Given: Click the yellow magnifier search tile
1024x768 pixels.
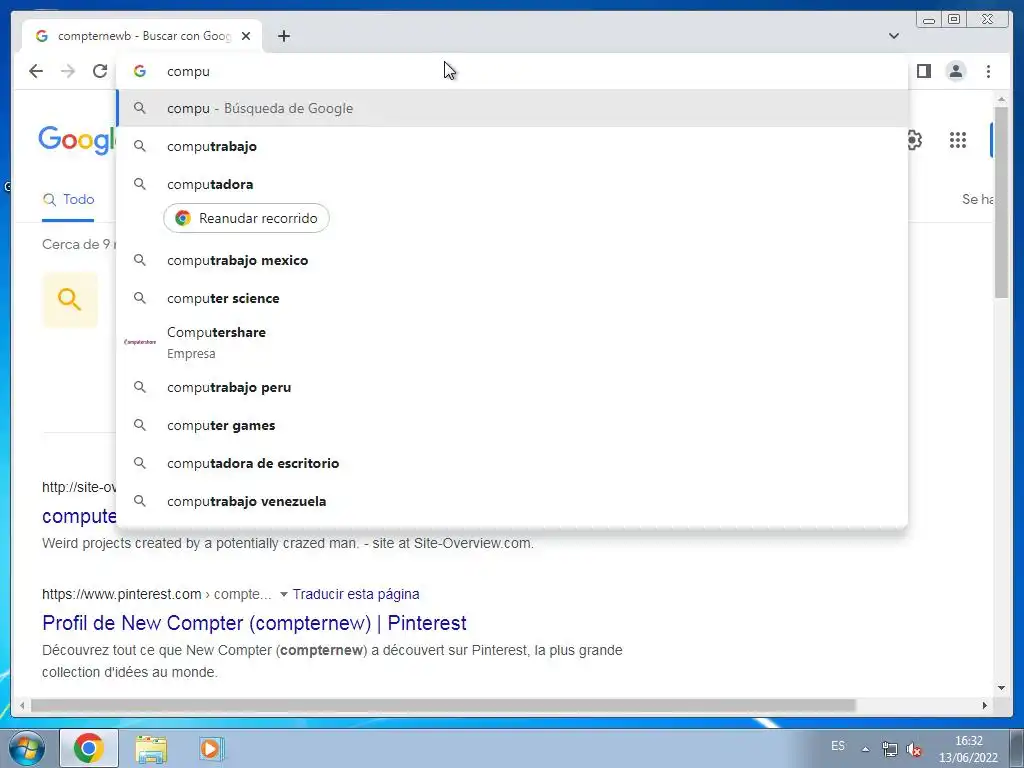Looking at the screenshot, I should [x=70, y=300].
